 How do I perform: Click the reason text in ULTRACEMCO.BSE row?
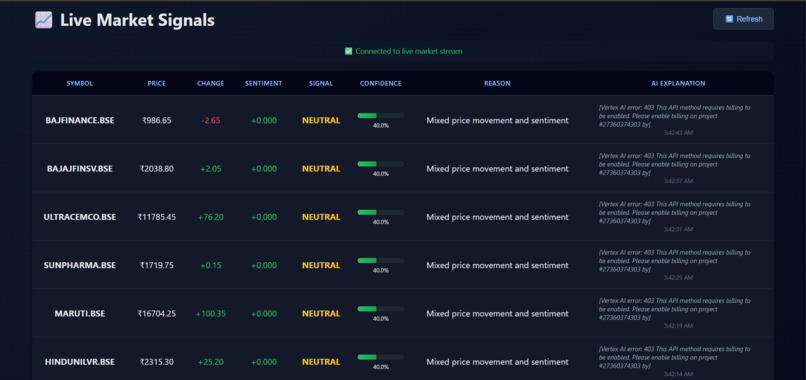[497, 218]
